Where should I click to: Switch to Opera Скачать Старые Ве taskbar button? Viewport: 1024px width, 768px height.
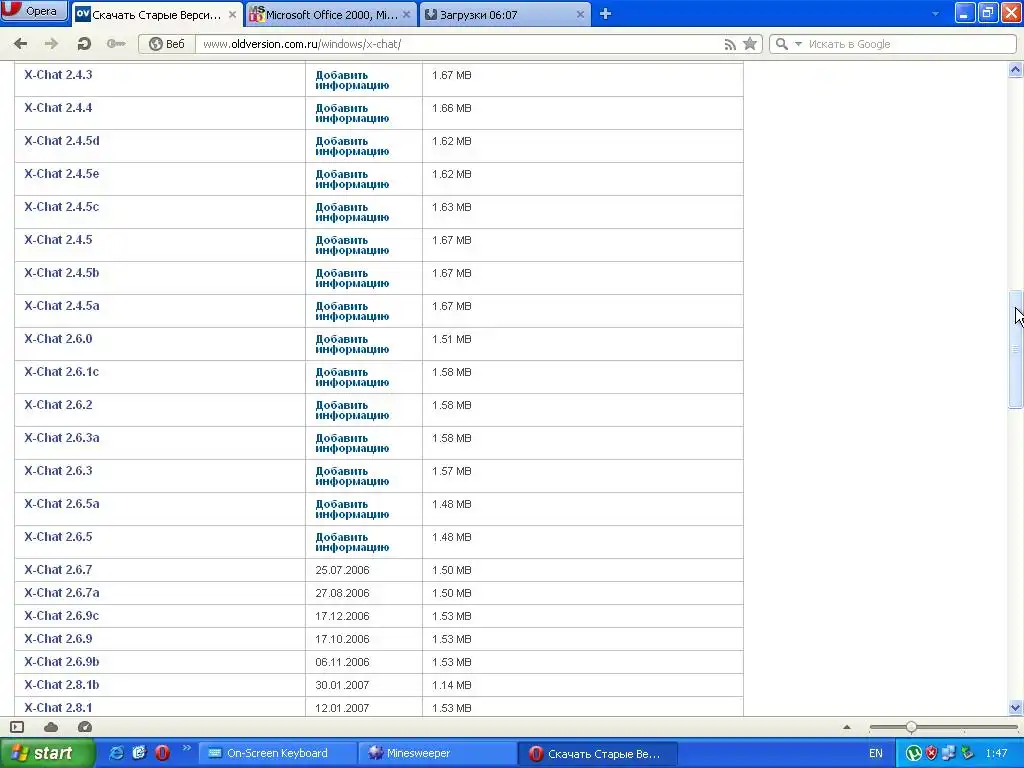(597, 753)
